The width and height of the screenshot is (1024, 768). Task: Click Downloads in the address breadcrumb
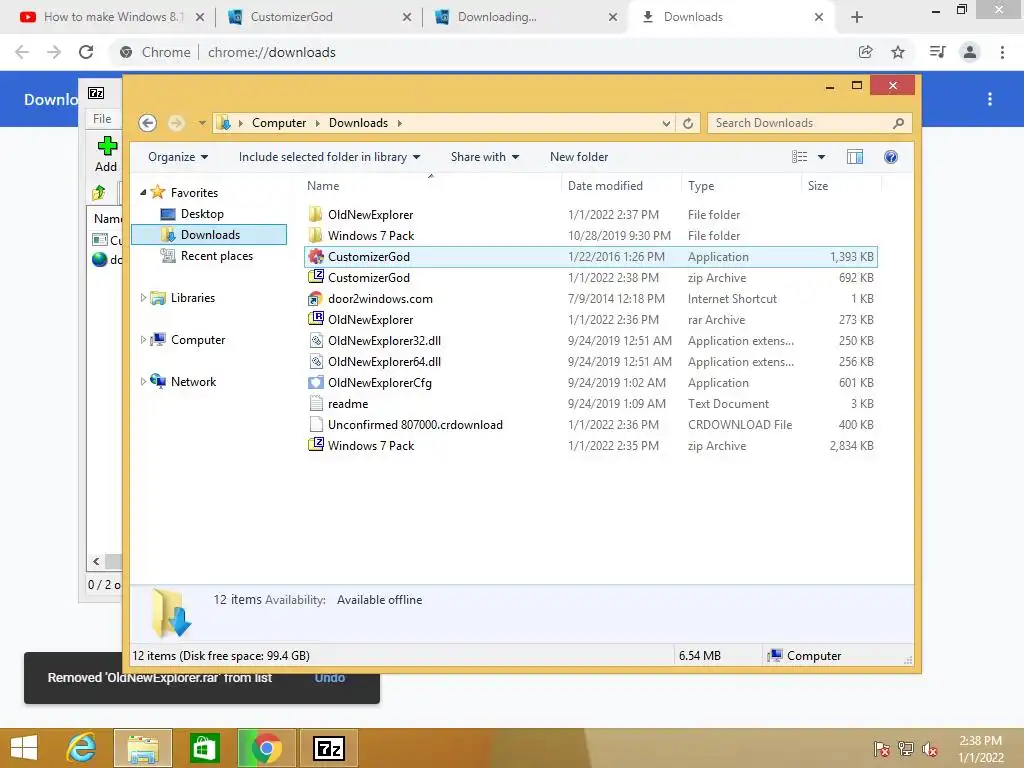[x=359, y=123]
